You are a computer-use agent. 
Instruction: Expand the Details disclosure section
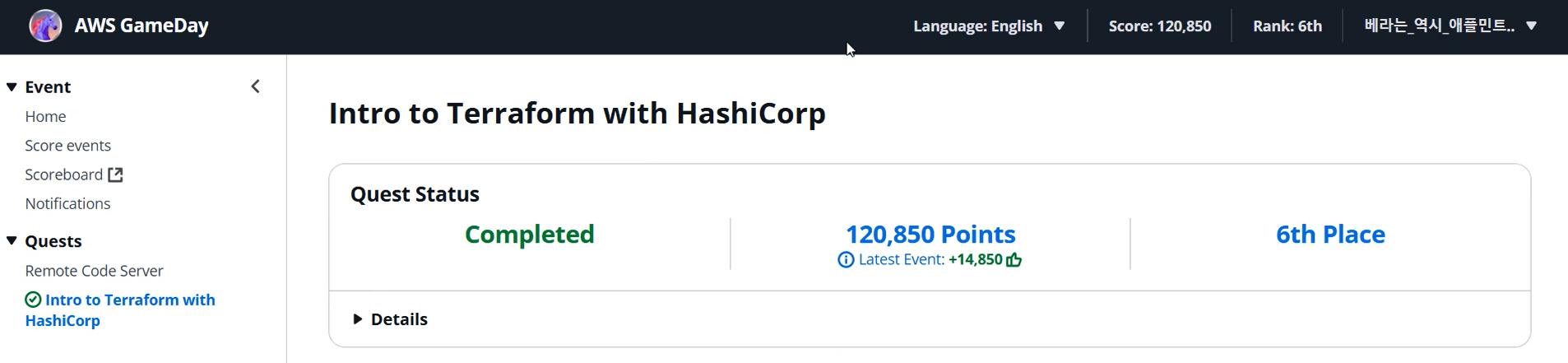[x=391, y=319]
